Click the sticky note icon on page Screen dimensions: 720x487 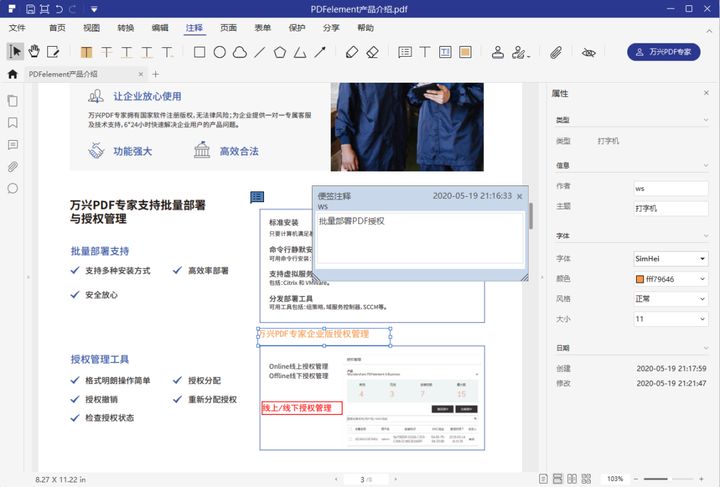coord(257,197)
